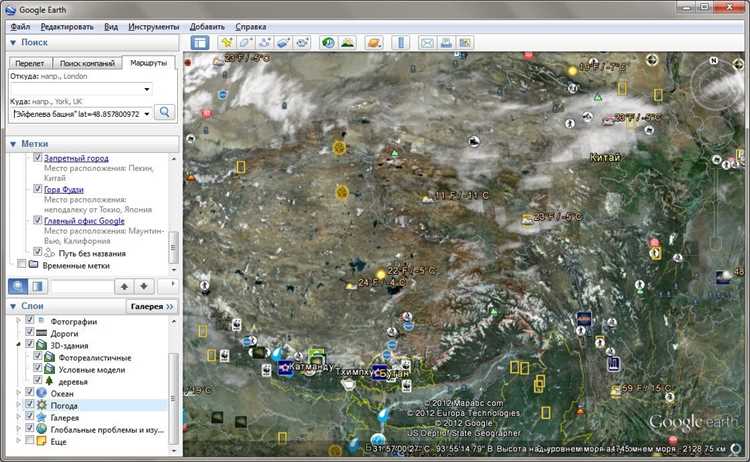Open the Вид menu

tap(111, 27)
